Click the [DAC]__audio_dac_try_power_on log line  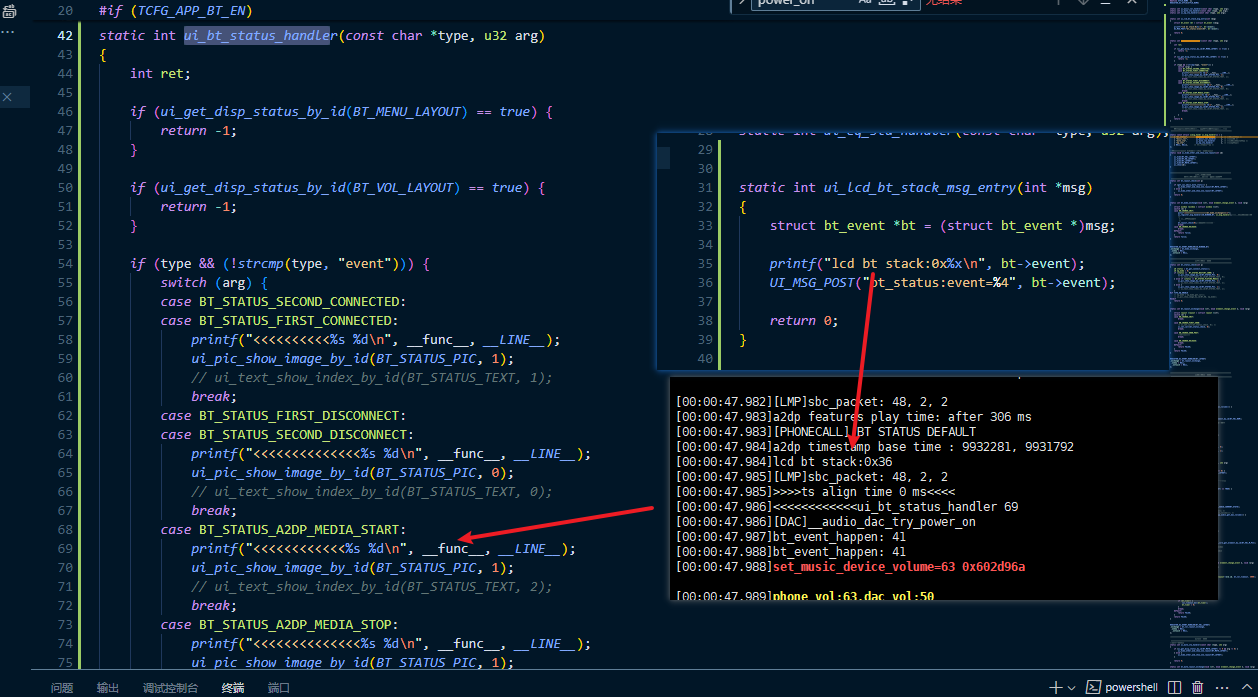826,522
